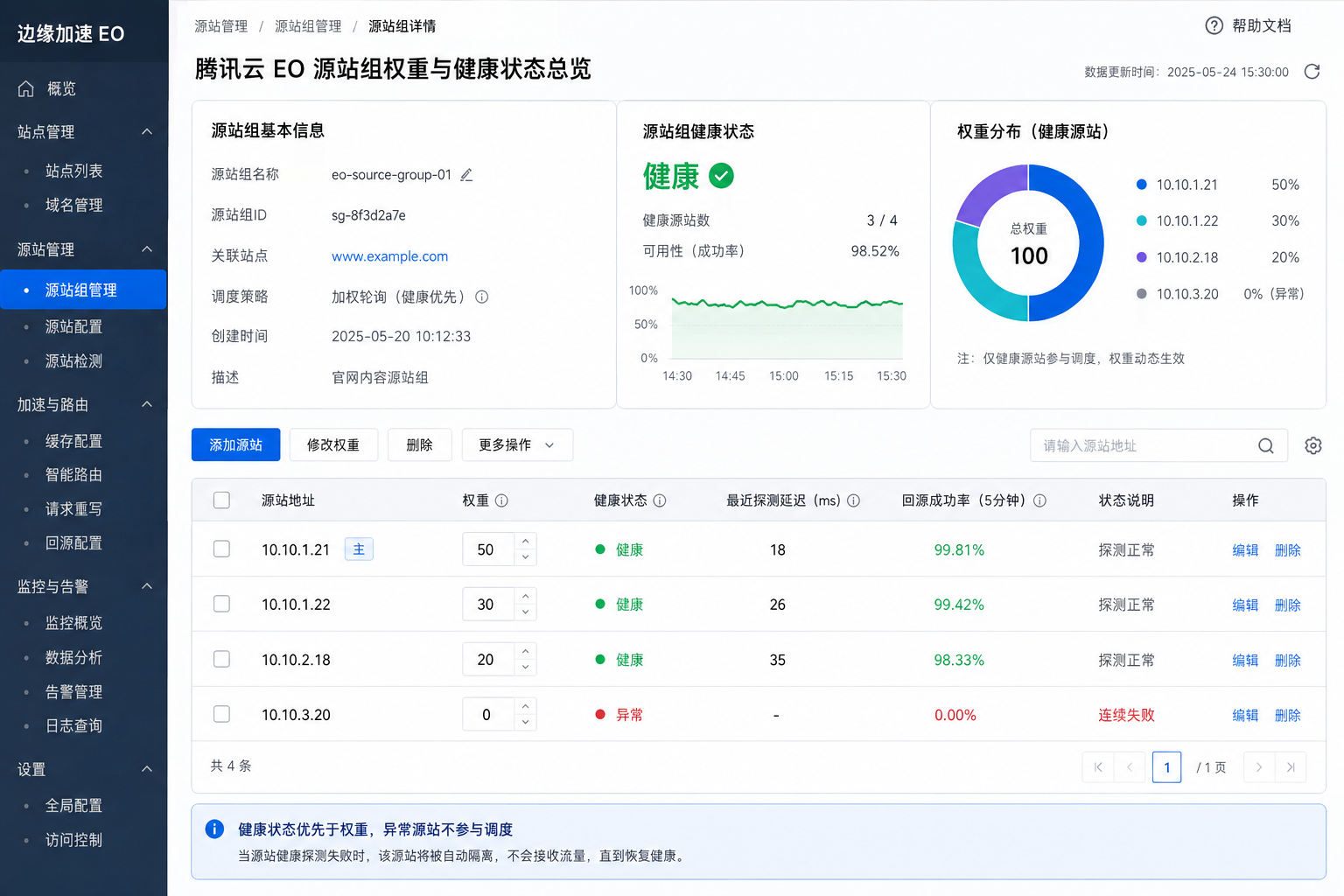1344x896 pixels.
Task: Click the weight input for 10.10.3.20
Action: click(487, 715)
